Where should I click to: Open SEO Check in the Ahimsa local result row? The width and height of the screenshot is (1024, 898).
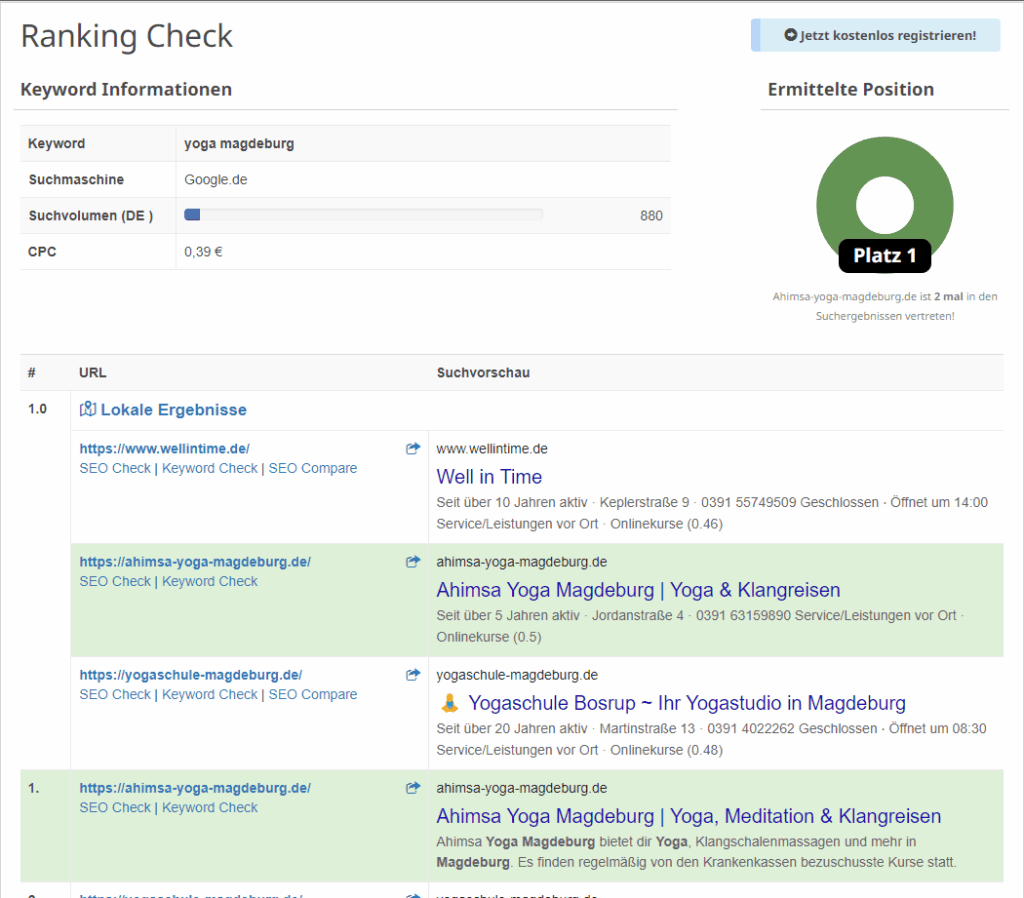pyautogui.click(x=115, y=581)
